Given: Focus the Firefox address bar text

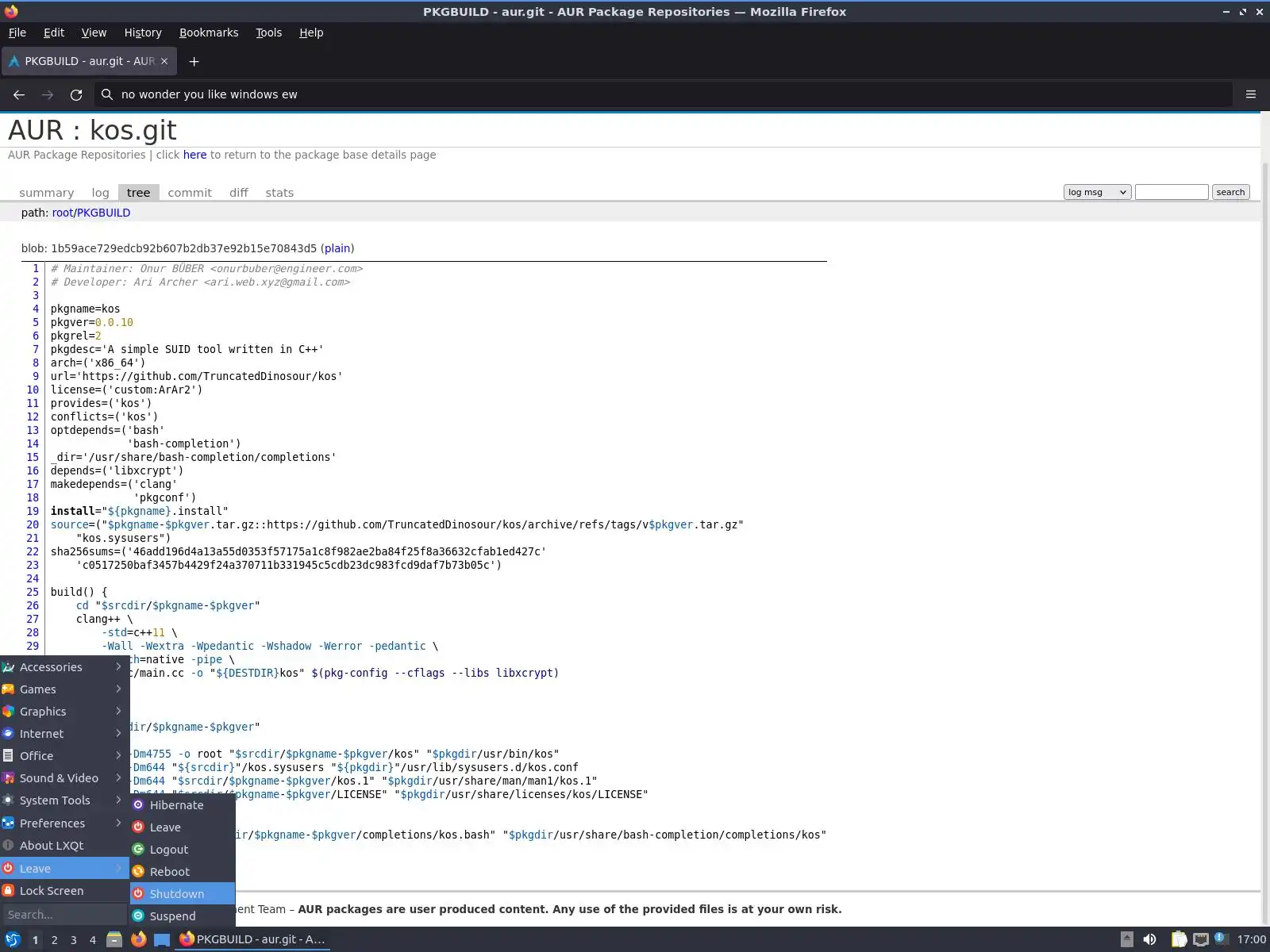Looking at the screenshot, I should tap(210, 94).
